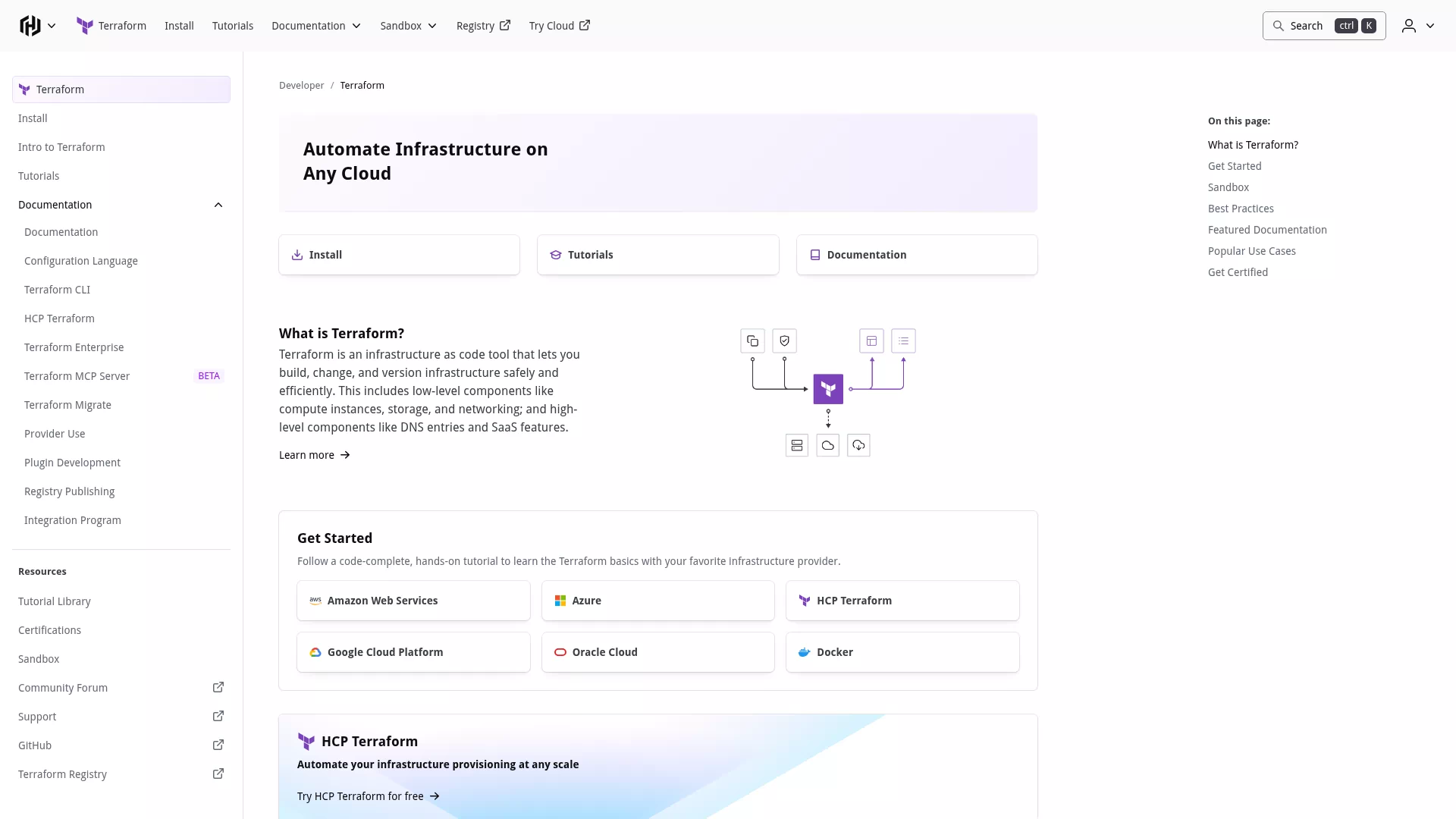Screen dimensions: 1456x819
Task: Click the arrow icon beside Learn more
Action: (x=345, y=455)
